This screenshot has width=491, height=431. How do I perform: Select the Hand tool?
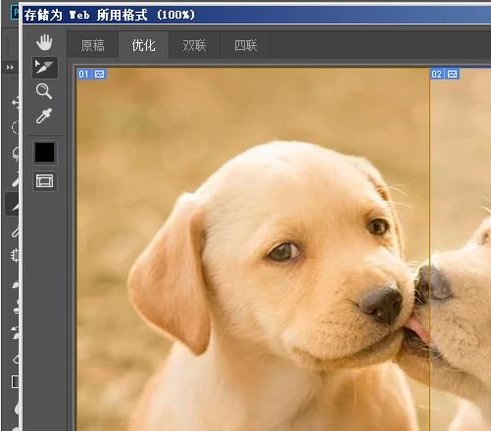click(44, 42)
